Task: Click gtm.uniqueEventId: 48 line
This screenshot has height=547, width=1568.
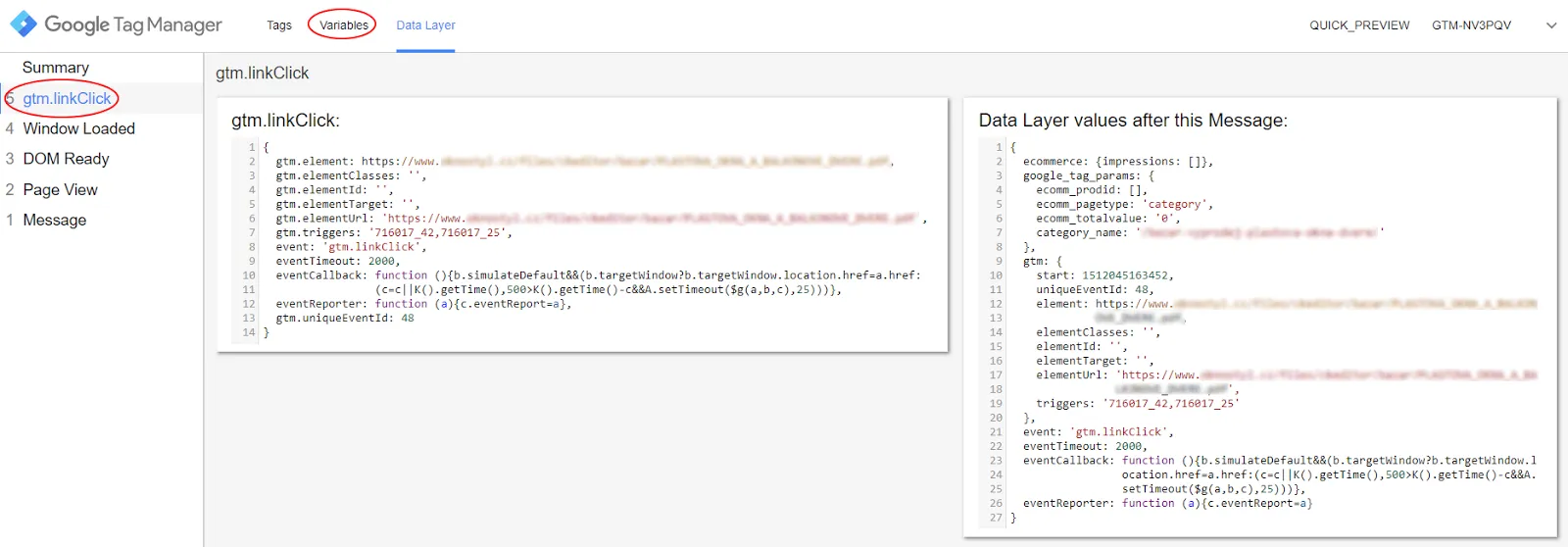Action: click(x=345, y=319)
